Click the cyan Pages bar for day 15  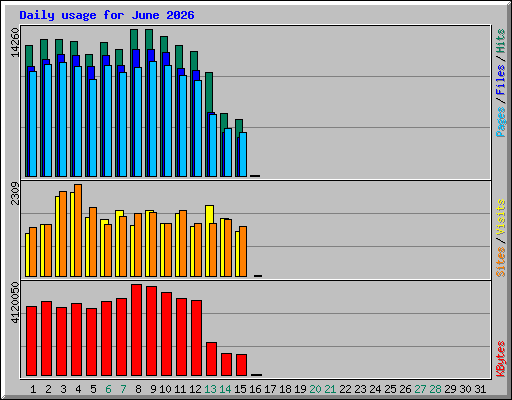pyautogui.click(x=243, y=154)
